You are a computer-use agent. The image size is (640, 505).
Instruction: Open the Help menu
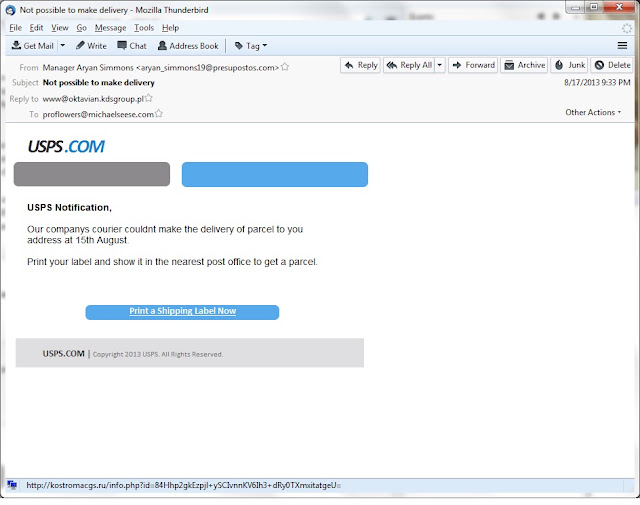(170, 28)
